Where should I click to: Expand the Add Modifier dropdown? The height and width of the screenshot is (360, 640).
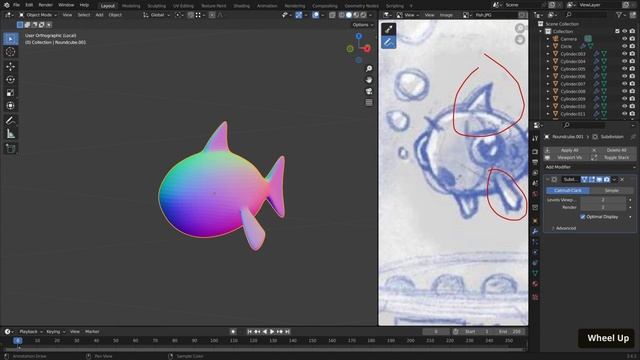point(590,167)
